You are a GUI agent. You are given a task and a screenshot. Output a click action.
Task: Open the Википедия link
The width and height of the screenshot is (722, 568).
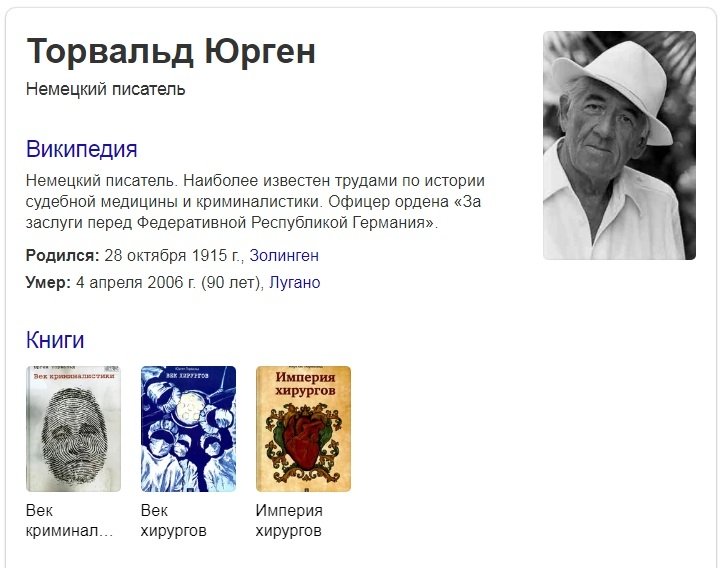[82, 149]
